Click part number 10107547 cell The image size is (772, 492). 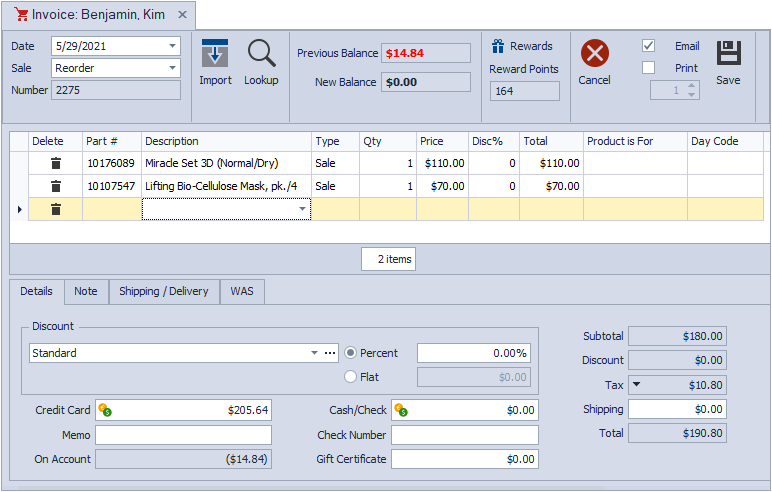(112, 186)
